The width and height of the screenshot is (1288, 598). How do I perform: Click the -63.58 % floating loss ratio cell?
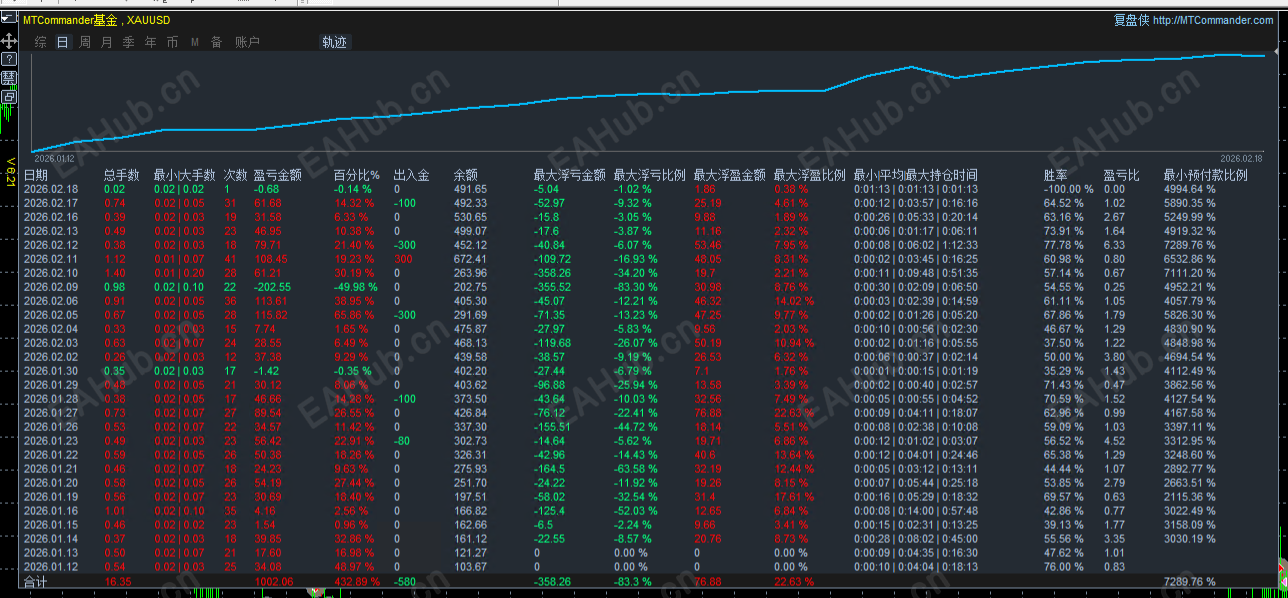coord(635,468)
